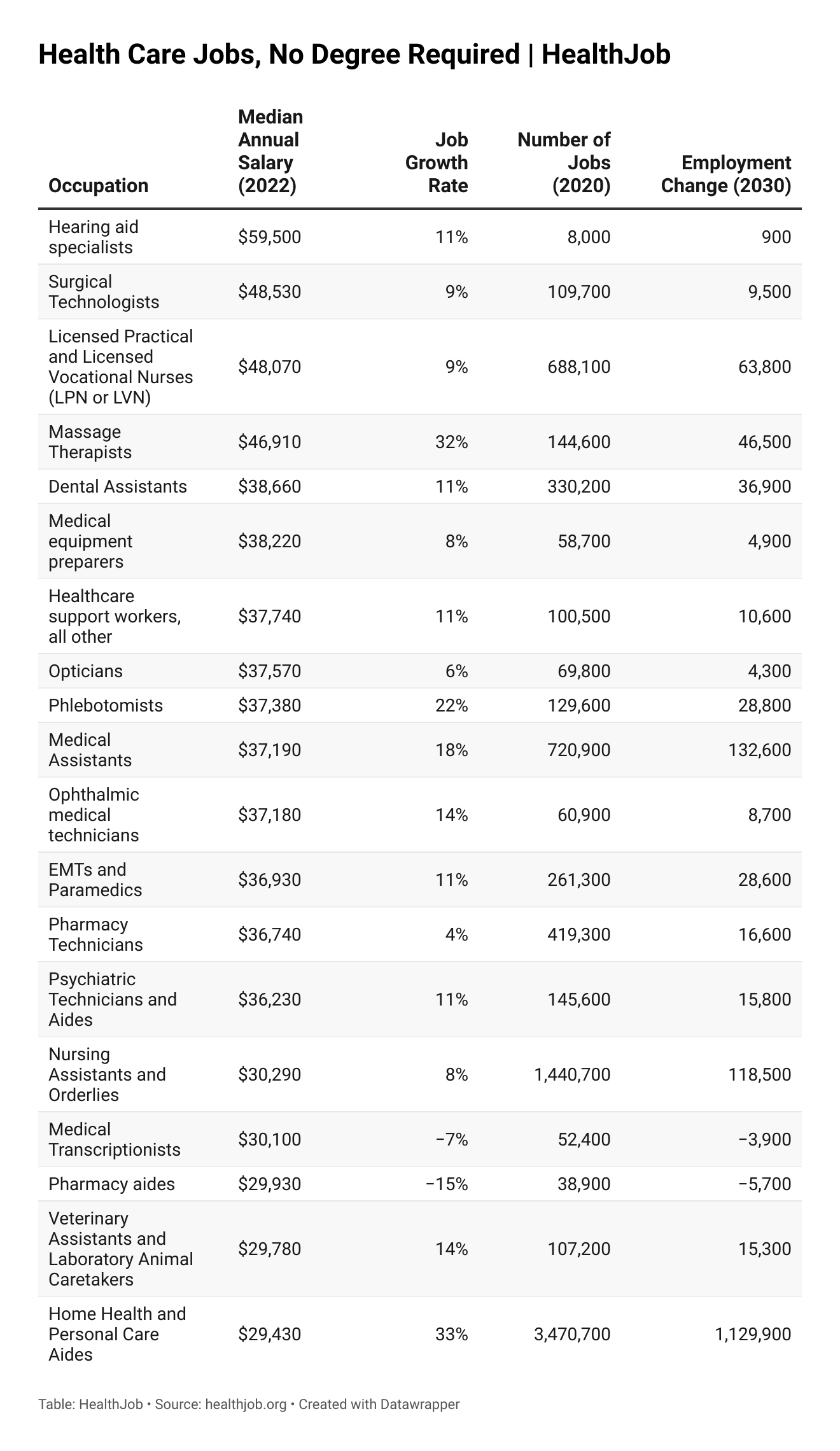Click the Dental Assistants occupation name
Screen dimensions: 840x1451
click(x=118, y=486)
